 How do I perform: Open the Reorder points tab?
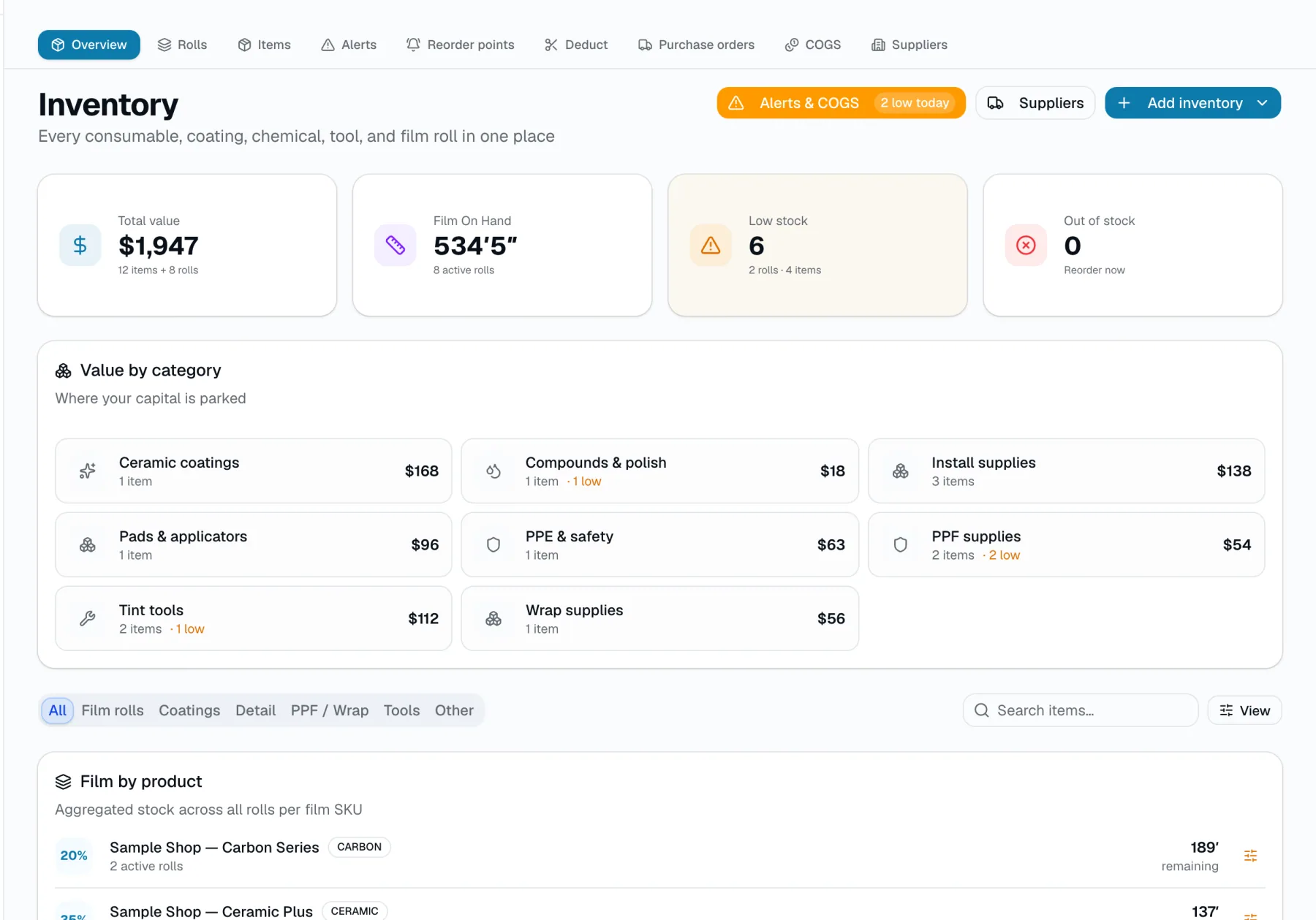pos(461,45)
